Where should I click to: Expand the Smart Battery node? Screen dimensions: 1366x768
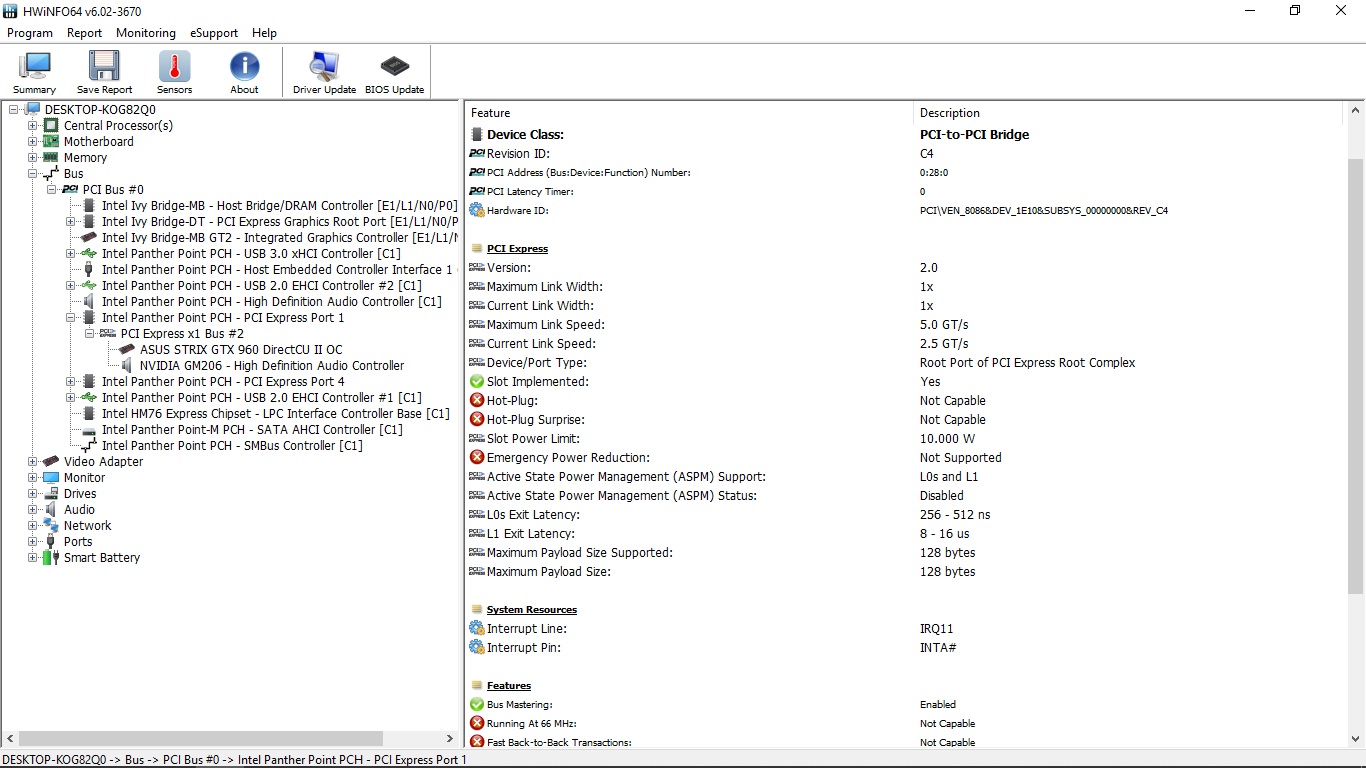pos(33,558)
